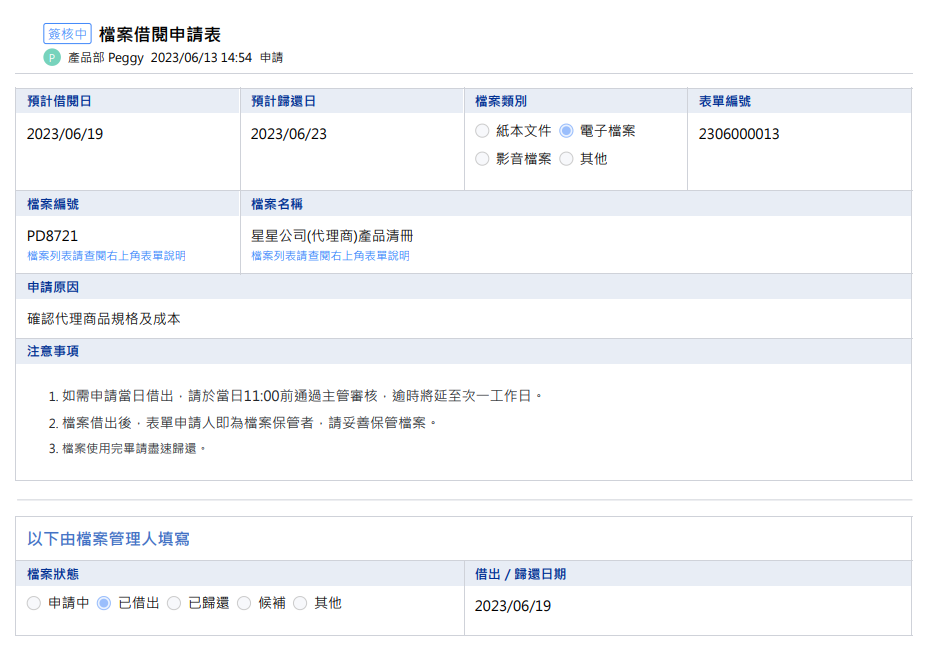Click note 2 about 檔案保管者
The image size is (933, 654).
pyautogui.click(x=242, y=423)
